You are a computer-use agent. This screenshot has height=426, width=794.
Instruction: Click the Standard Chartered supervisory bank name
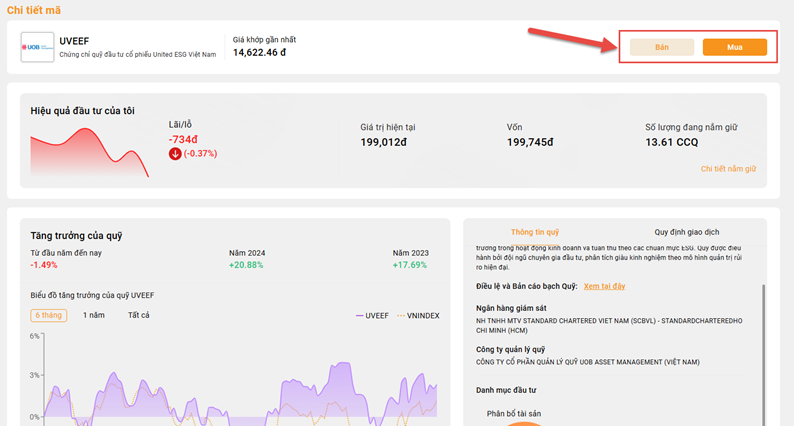pyautogui.click(x=609, y=326)
